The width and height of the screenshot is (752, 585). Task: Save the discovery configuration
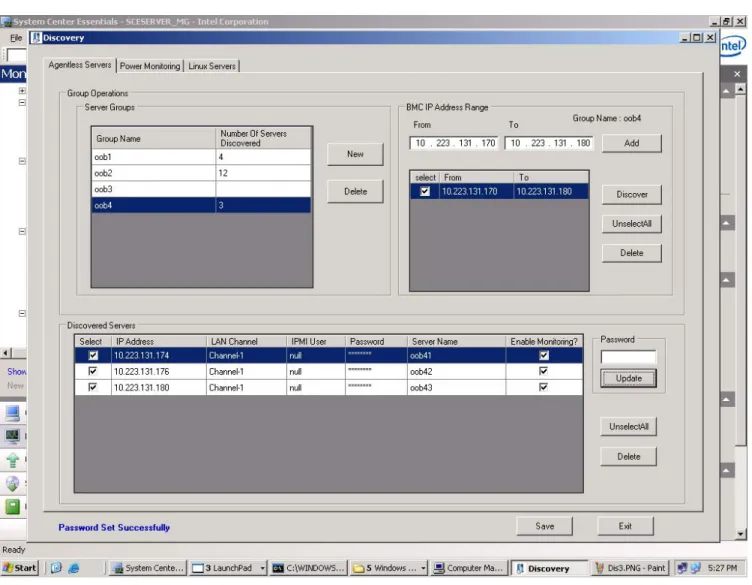coord(544,526)
